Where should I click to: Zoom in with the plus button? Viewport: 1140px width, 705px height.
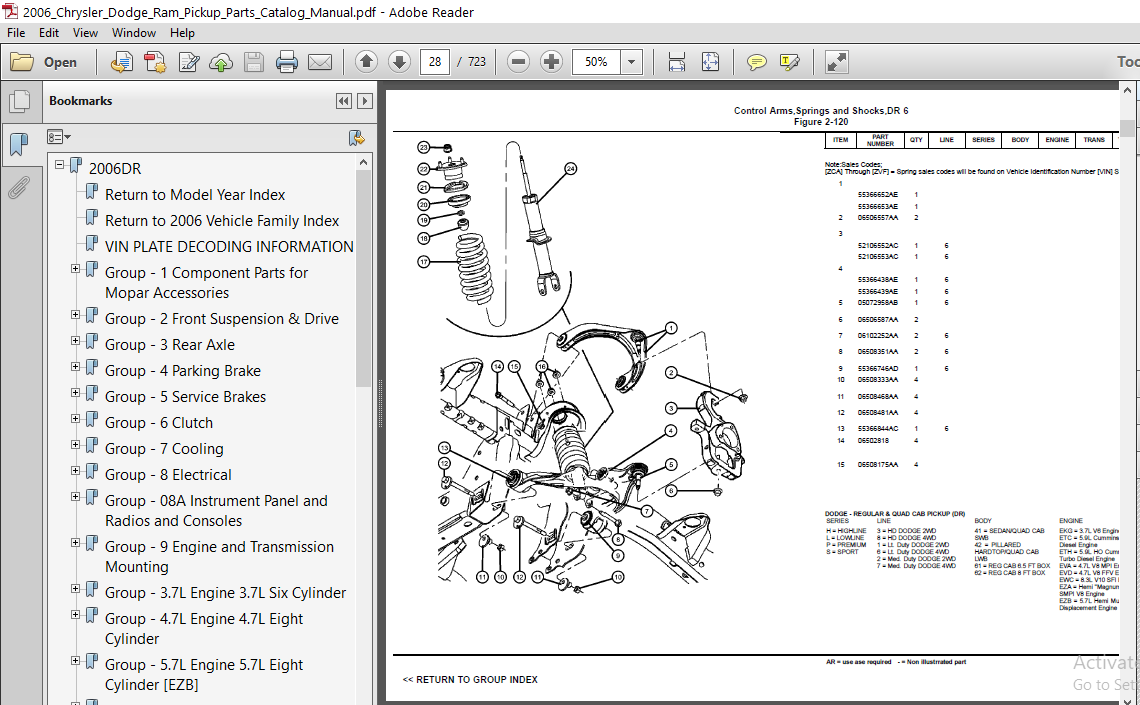click(x=551, y=62)
